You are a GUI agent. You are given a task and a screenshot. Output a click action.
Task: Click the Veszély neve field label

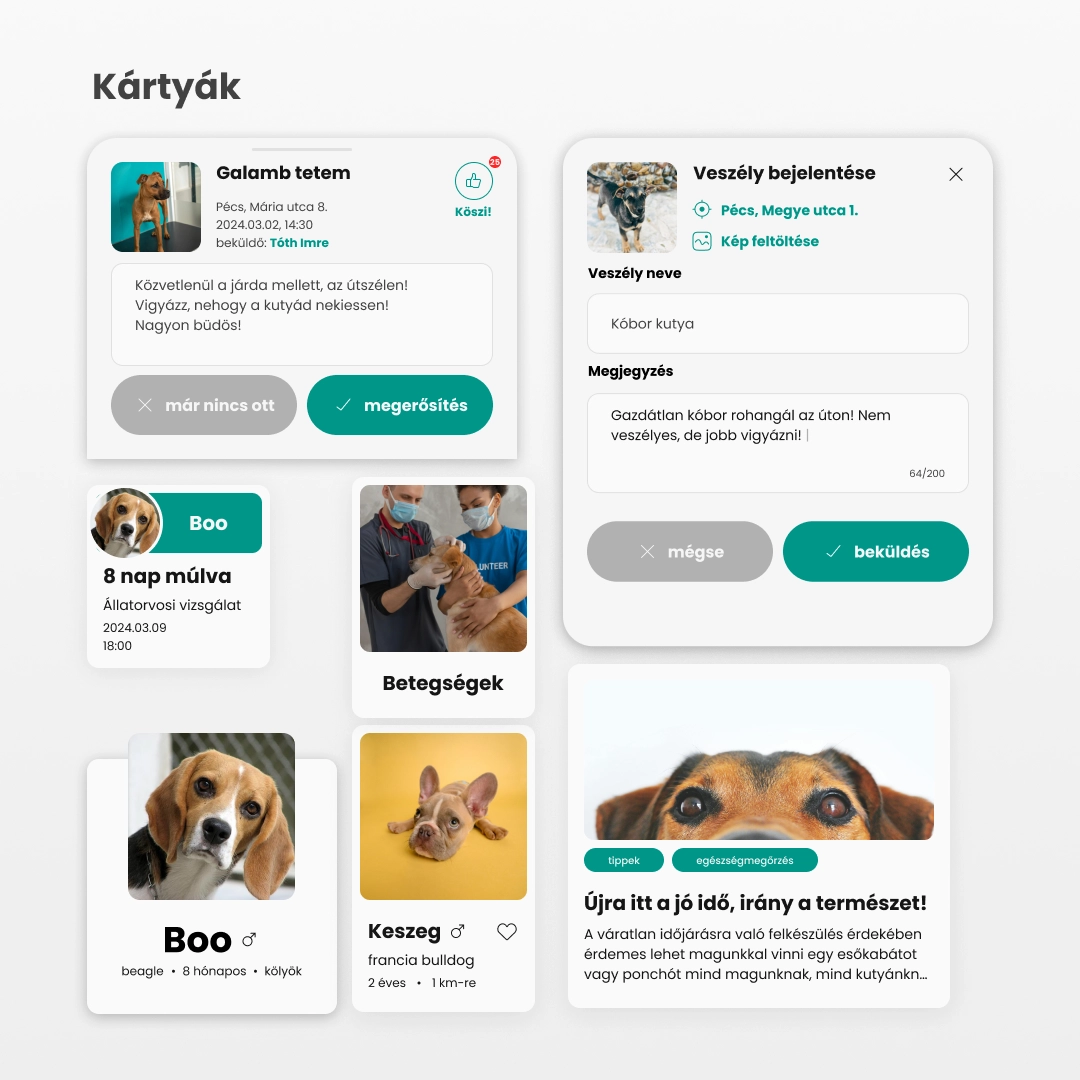tap(634, 273)
